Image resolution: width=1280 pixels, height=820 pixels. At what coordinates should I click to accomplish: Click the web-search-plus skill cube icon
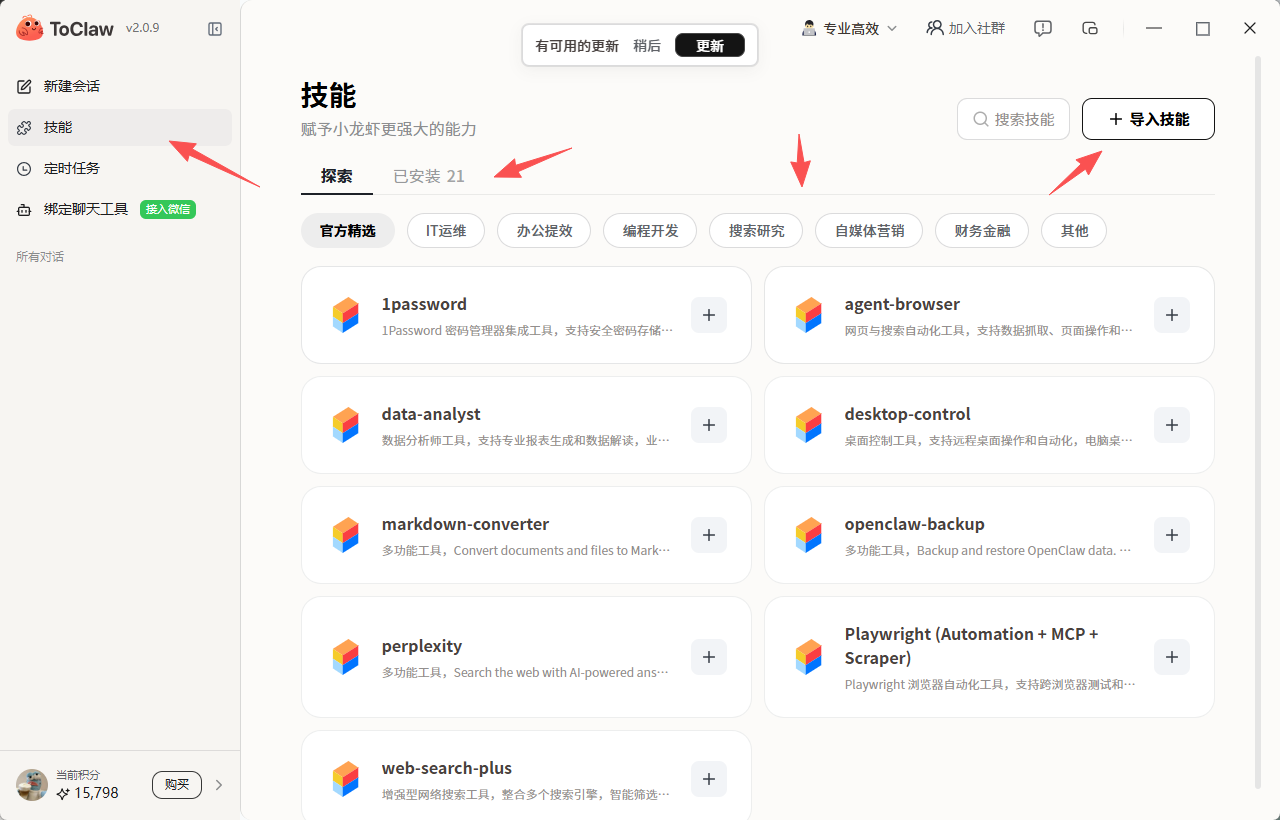tap(345, 779)
